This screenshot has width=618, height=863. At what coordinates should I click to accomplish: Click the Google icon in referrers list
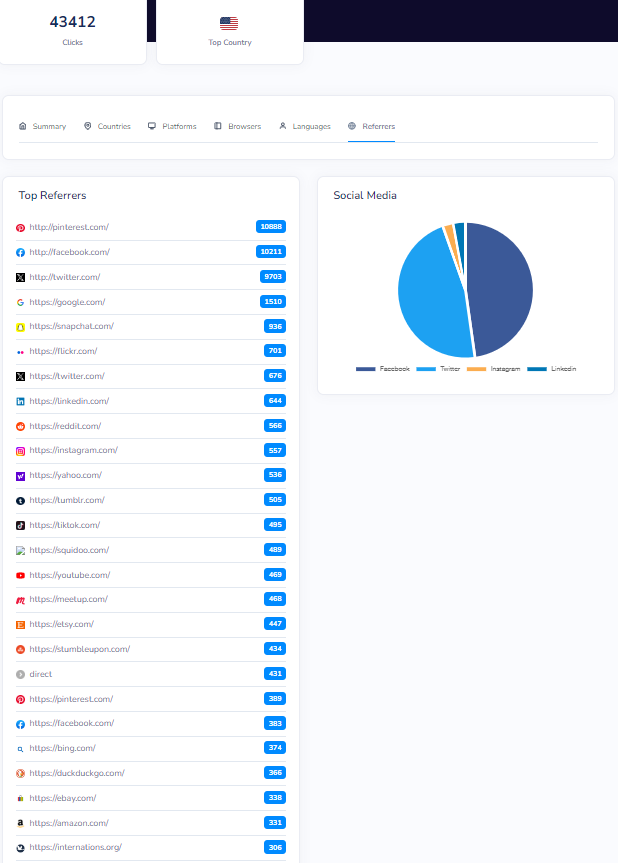pos(20,302)
